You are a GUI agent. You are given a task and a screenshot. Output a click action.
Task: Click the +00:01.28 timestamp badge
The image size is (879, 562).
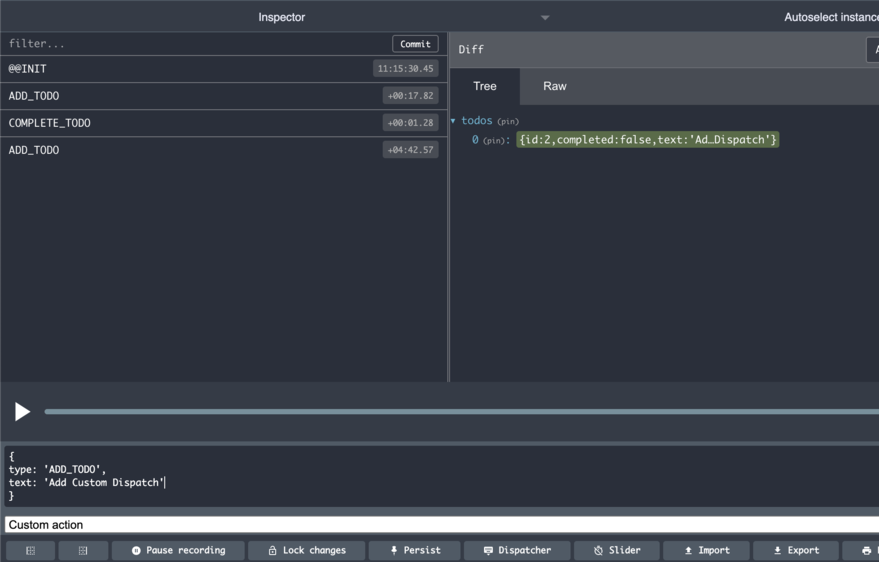pyautogui.click(x=410, y=123)
